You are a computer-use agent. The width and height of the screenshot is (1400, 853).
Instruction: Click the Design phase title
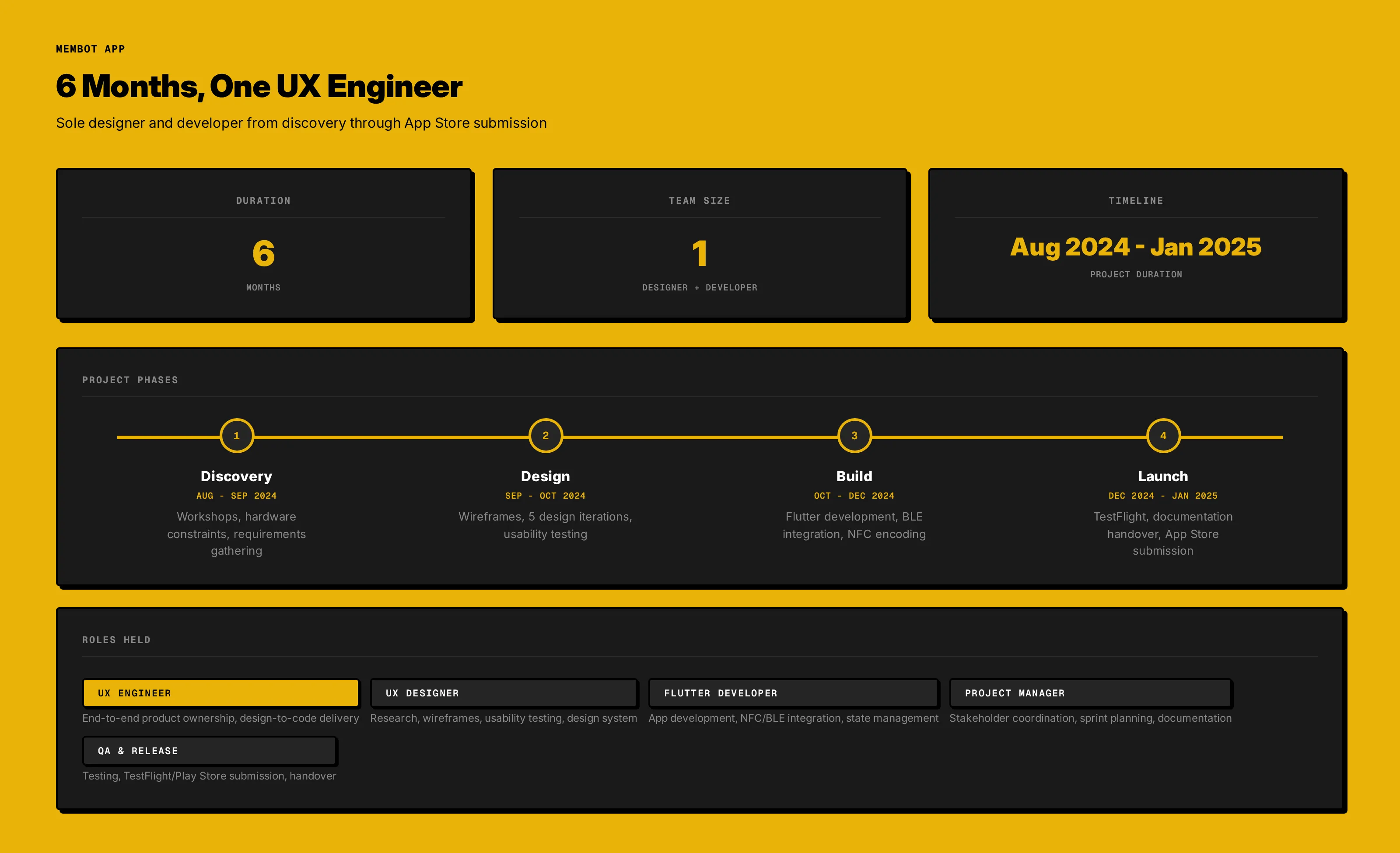tap(546, 476)
